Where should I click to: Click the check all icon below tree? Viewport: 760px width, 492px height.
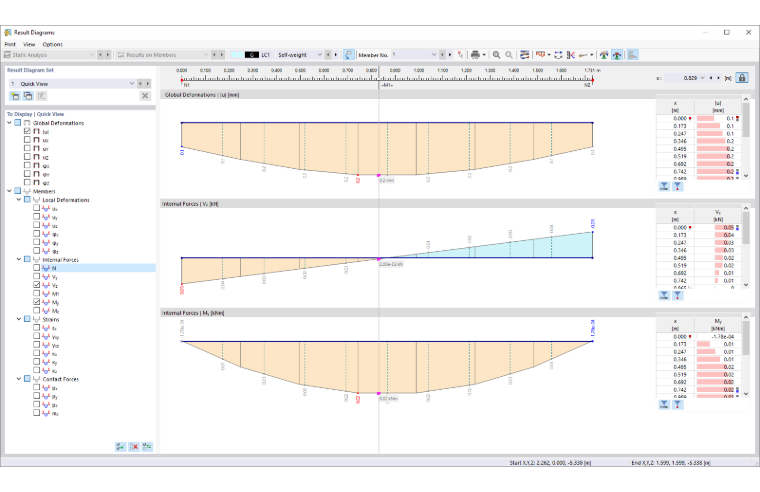point(121,446)
